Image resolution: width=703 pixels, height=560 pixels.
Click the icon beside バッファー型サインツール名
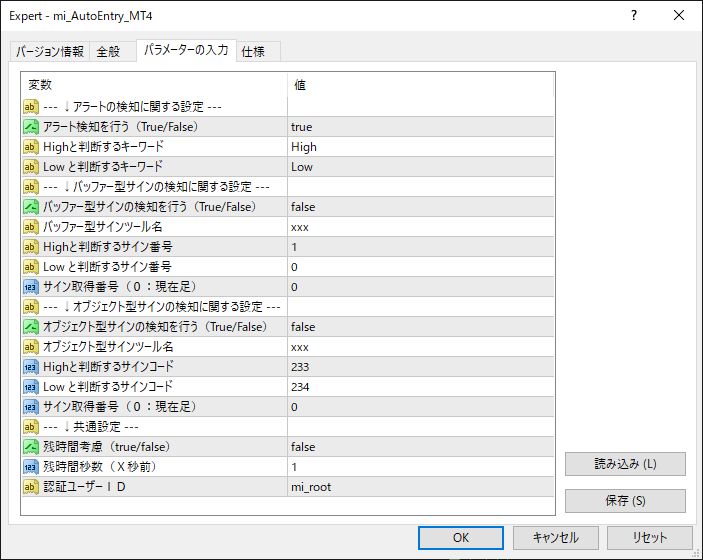point(31,227)
